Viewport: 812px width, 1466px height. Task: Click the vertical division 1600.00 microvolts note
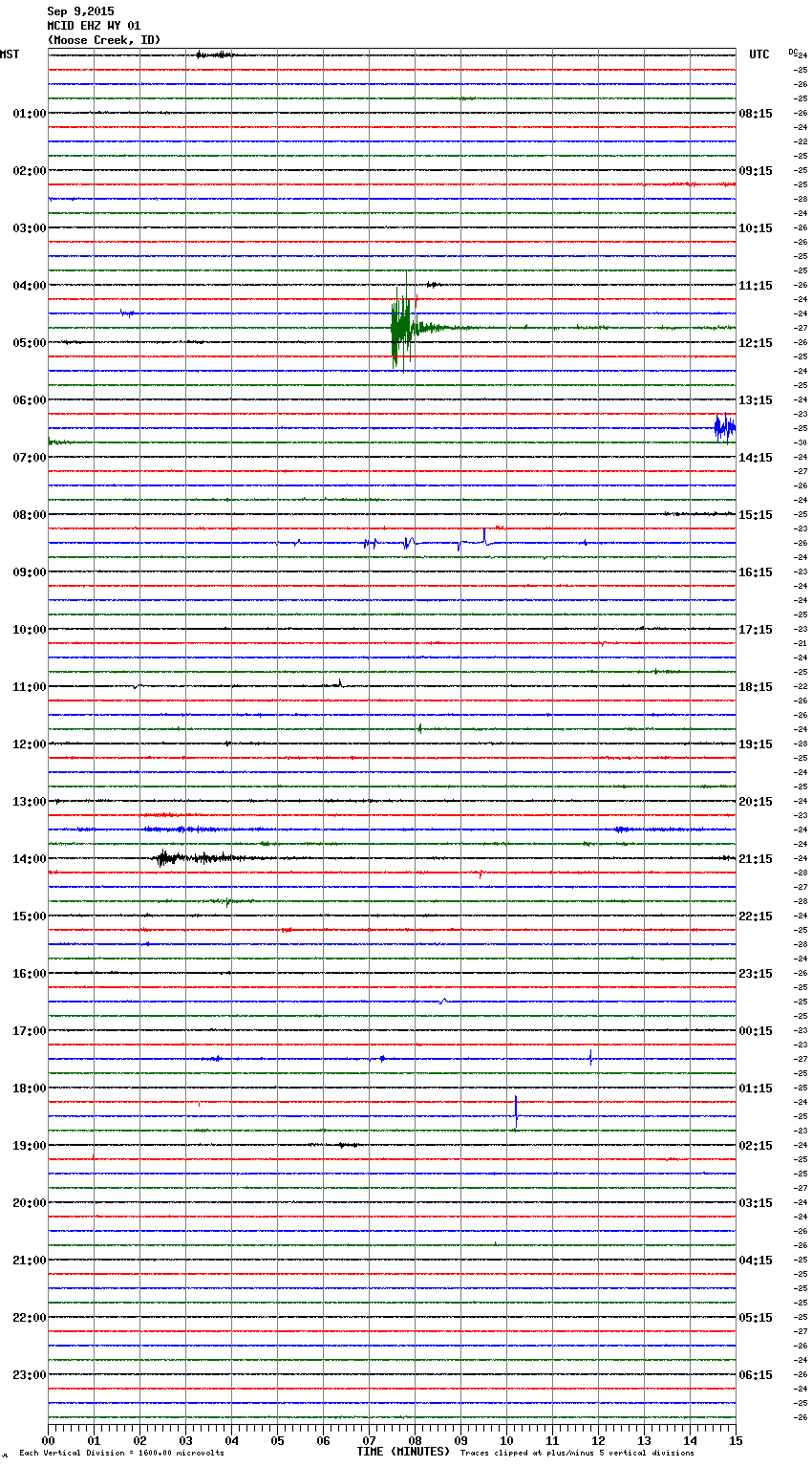point(121,1454)
